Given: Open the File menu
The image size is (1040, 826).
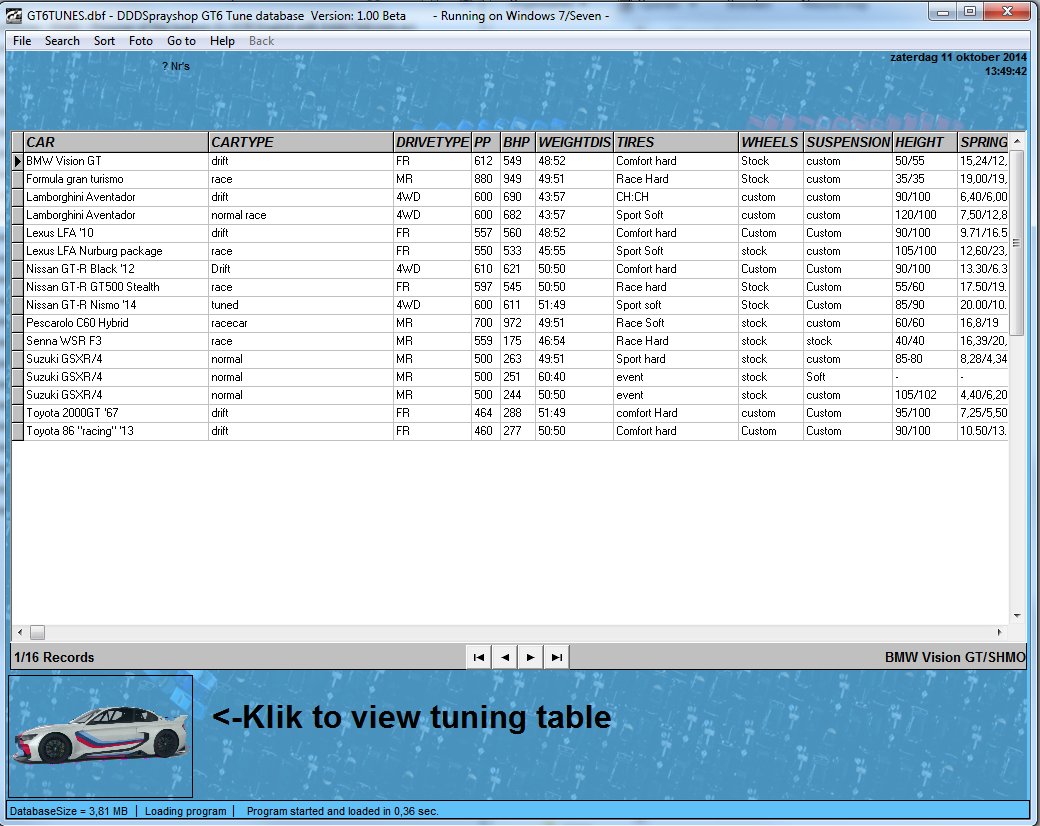Looking at the screenshot, I should [x=22, y=40].
